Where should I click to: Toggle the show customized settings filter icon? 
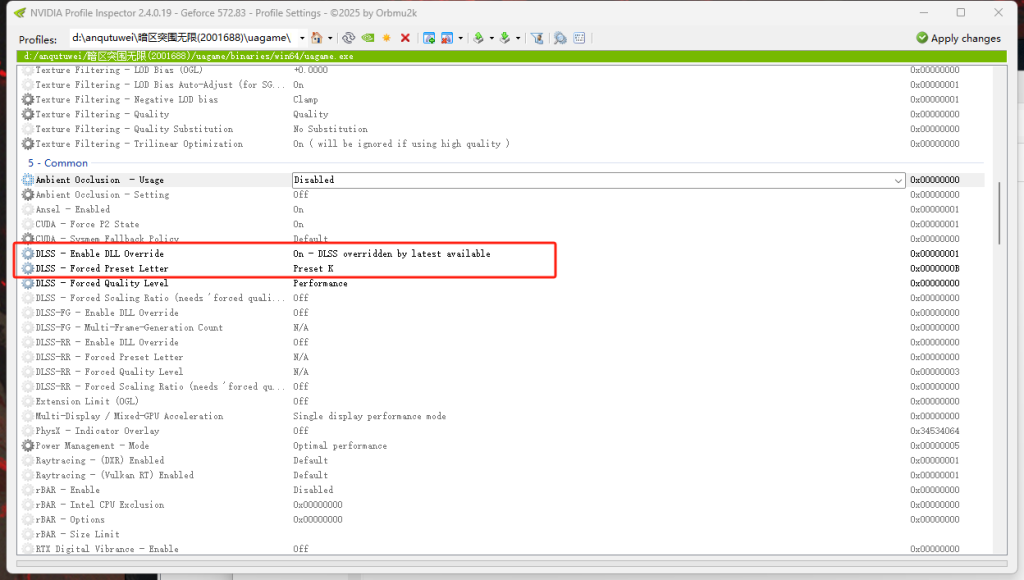pos(537,38)
